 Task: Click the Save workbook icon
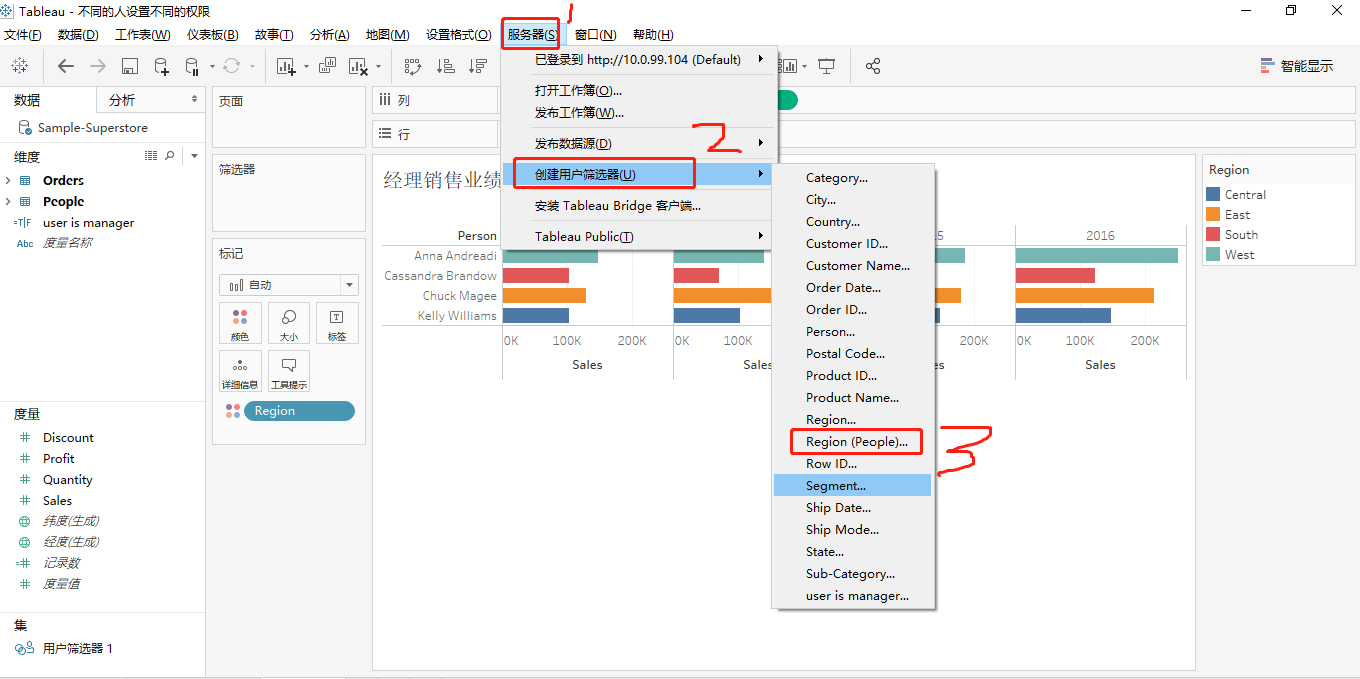pyautogui.click(x=131, y=66)
